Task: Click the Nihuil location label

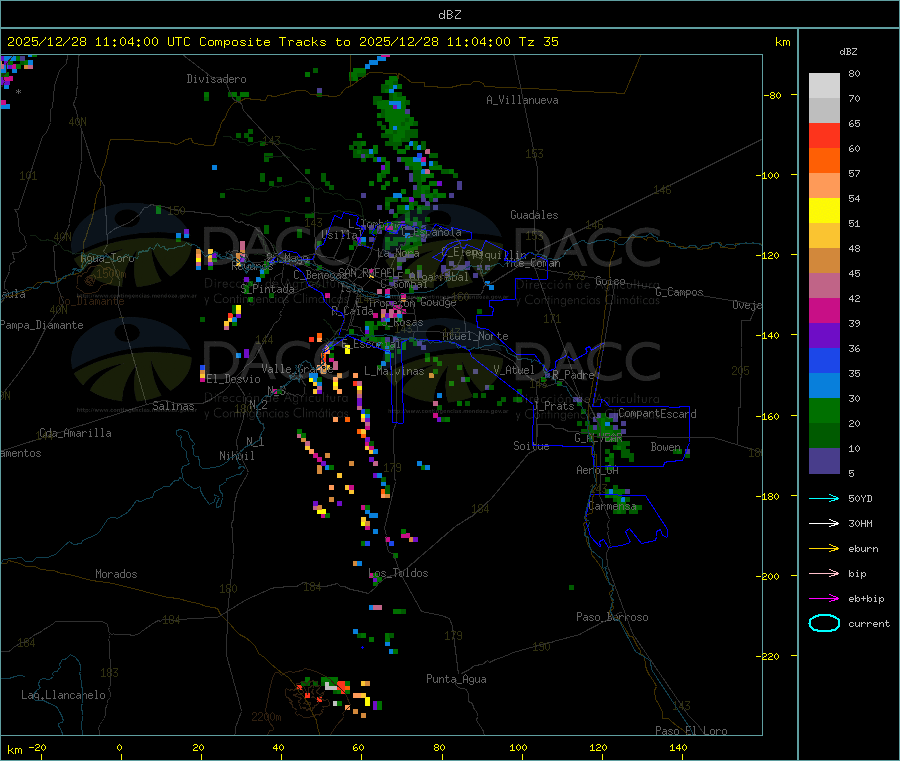Action: click(x=236, y=456)
